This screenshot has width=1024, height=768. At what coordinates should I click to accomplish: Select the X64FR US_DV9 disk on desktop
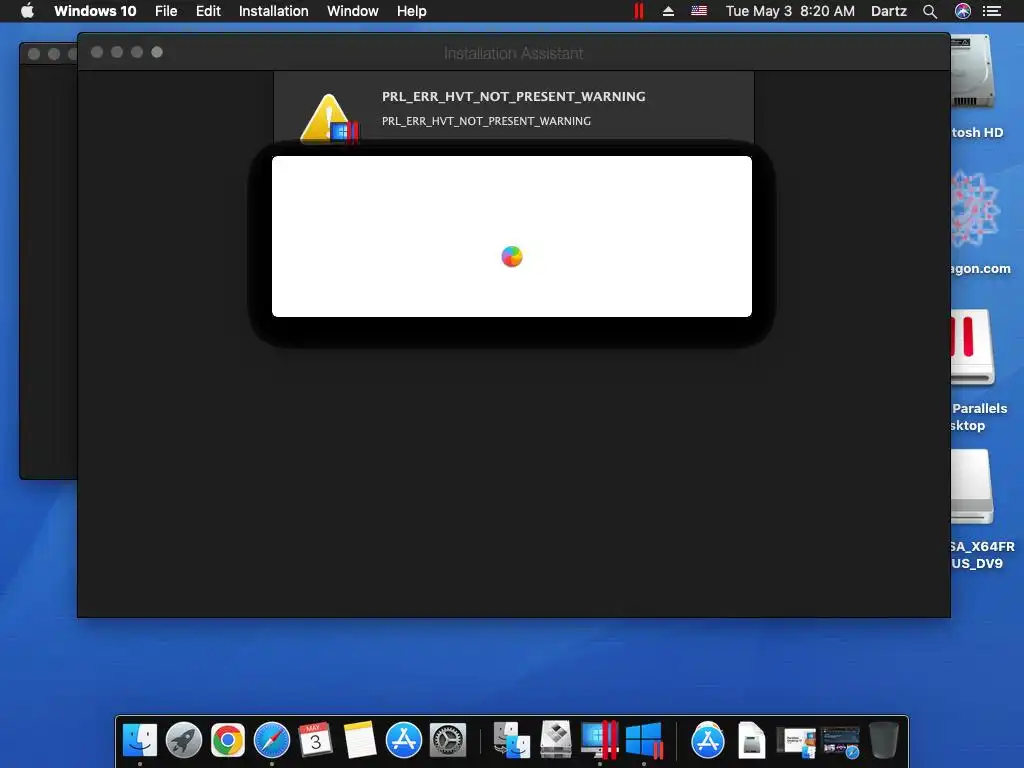pos(972,487)
